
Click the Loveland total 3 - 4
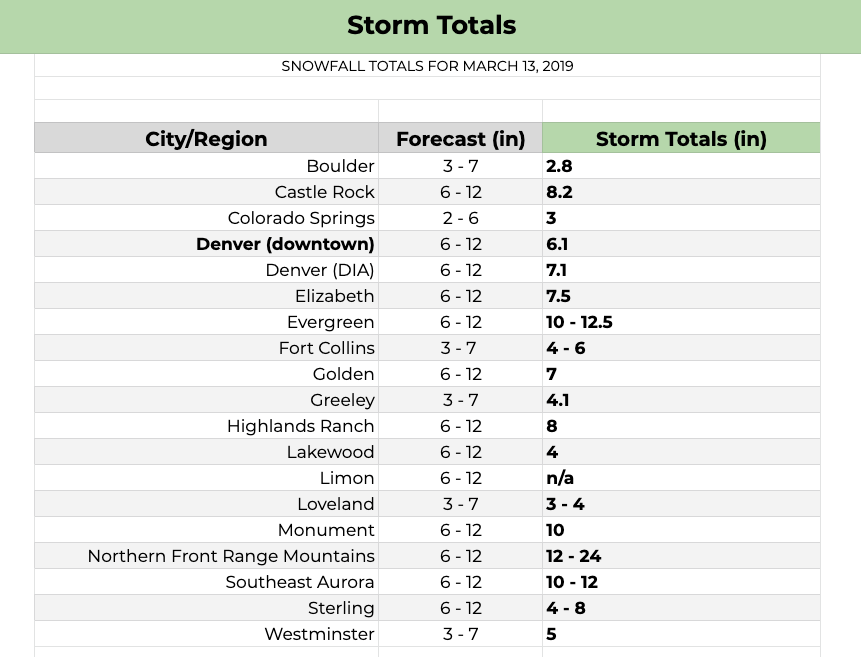[681, 504]
